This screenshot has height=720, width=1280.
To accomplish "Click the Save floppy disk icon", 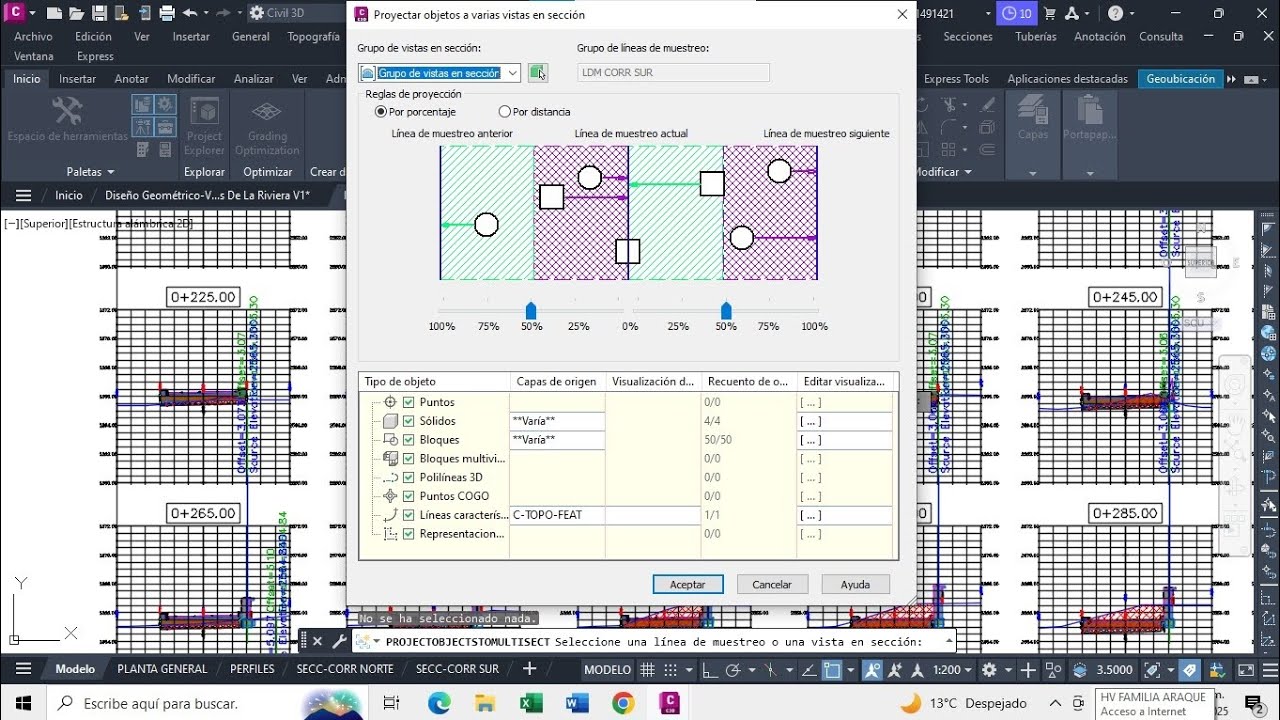I will tap(99, 13).
